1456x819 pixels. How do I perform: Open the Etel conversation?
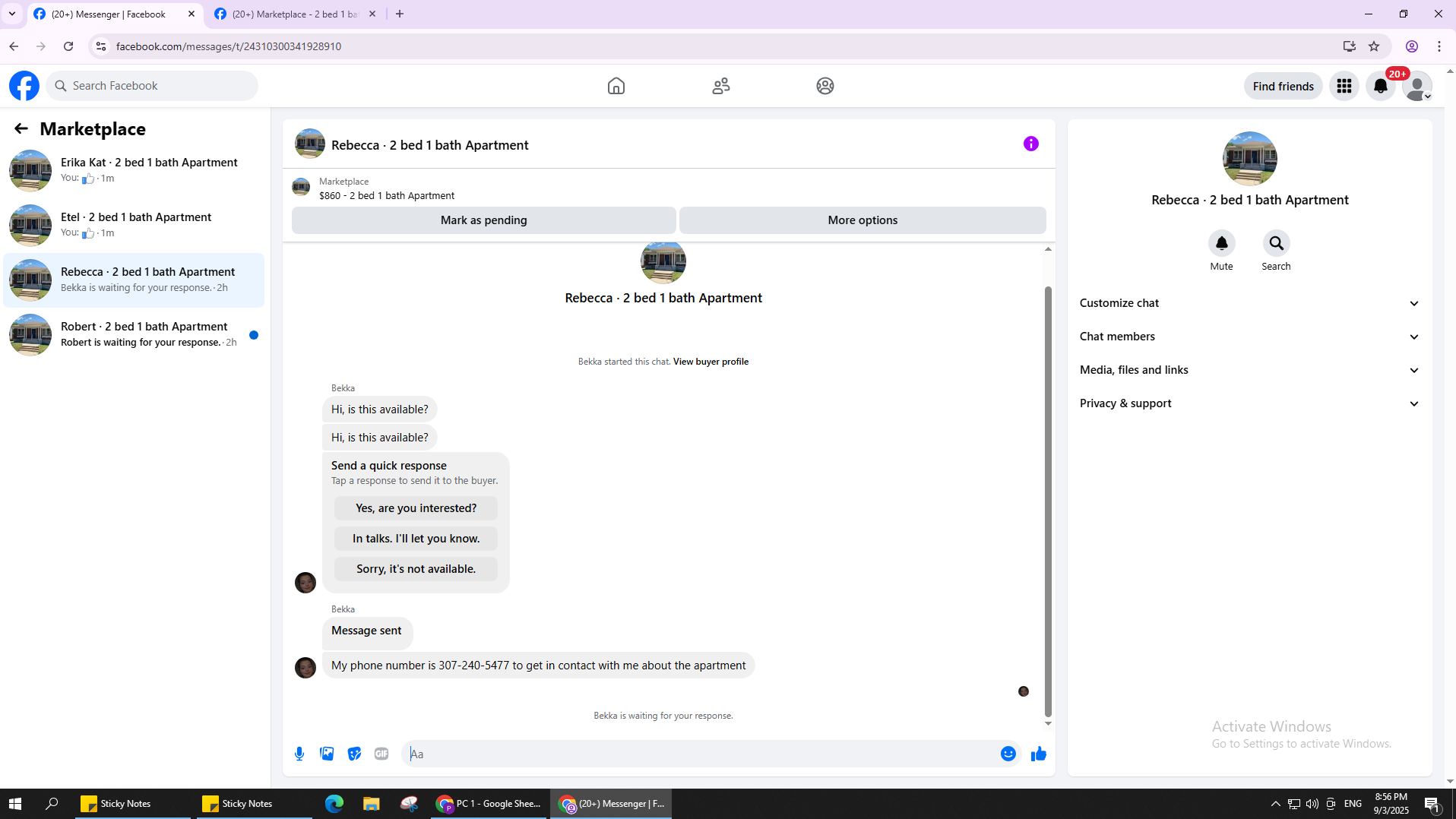coord(134,226)
